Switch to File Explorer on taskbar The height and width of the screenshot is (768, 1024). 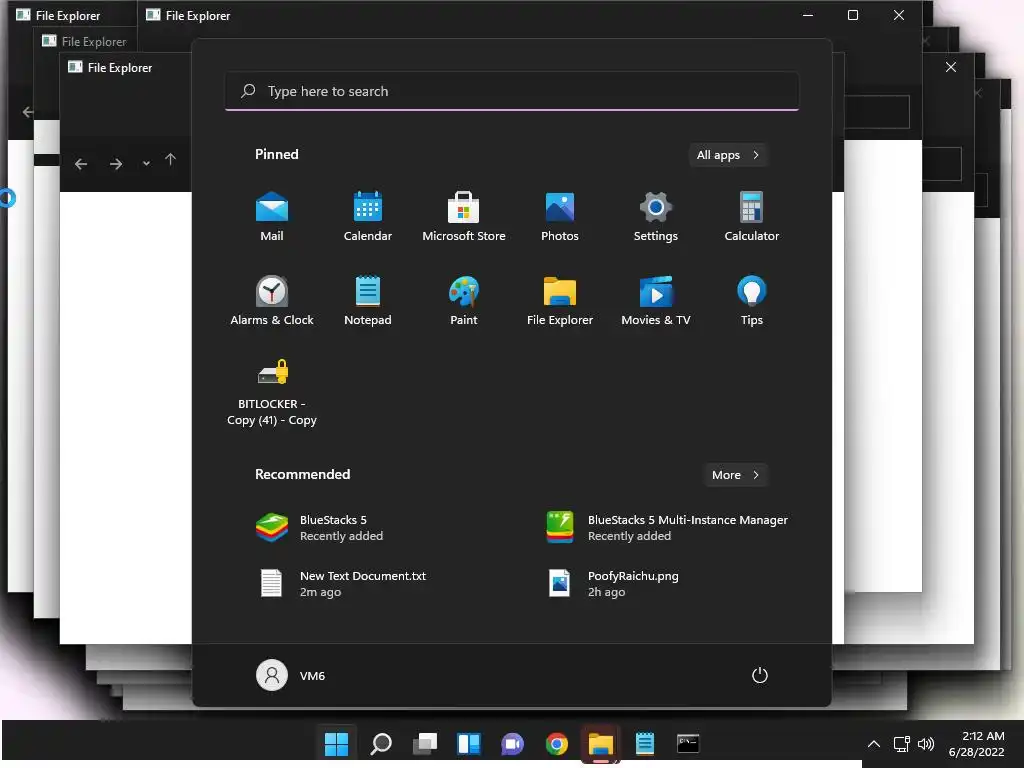tap(601, 743)
